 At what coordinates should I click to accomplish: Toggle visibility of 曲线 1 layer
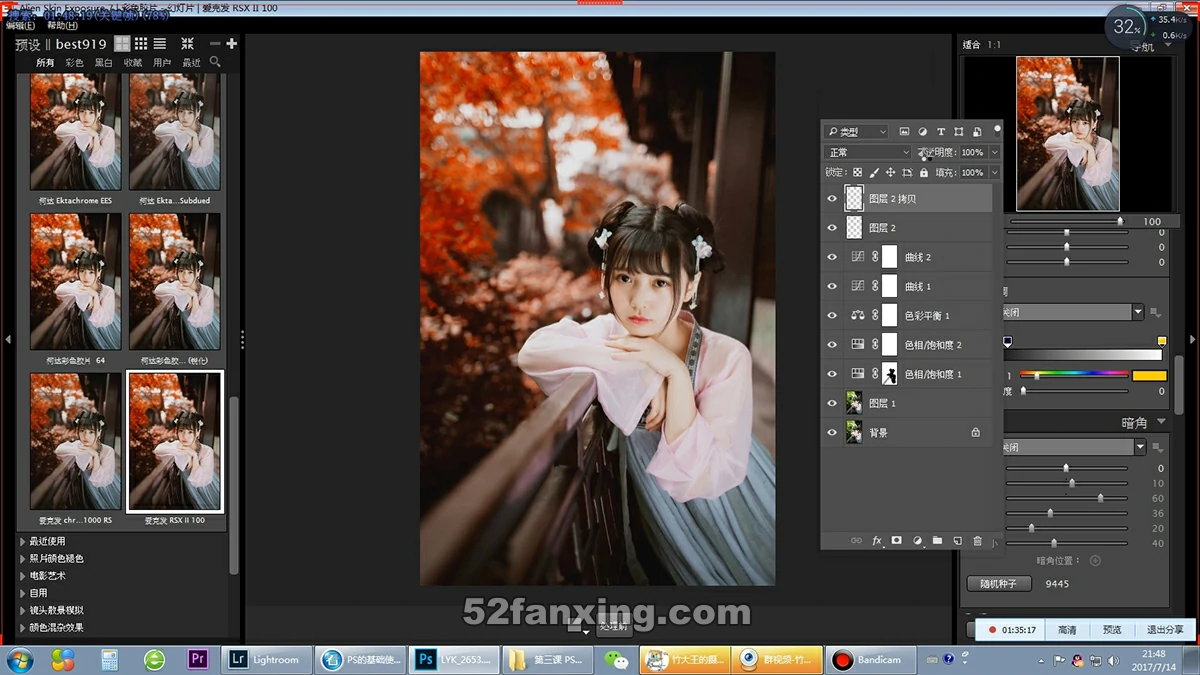pos(832,286)
